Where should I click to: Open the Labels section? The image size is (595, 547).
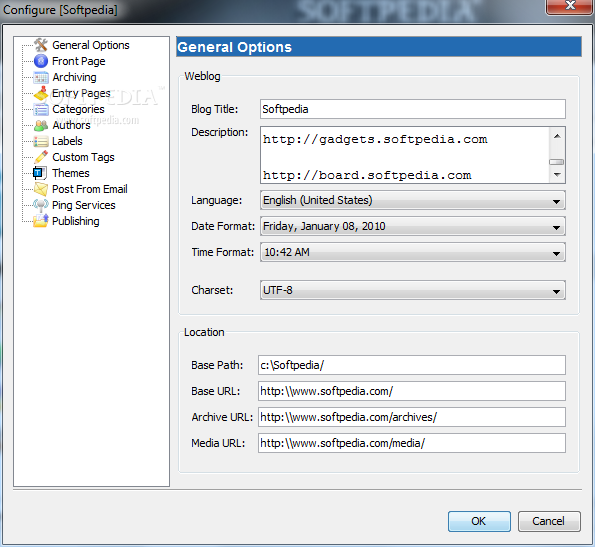(67, 141)
